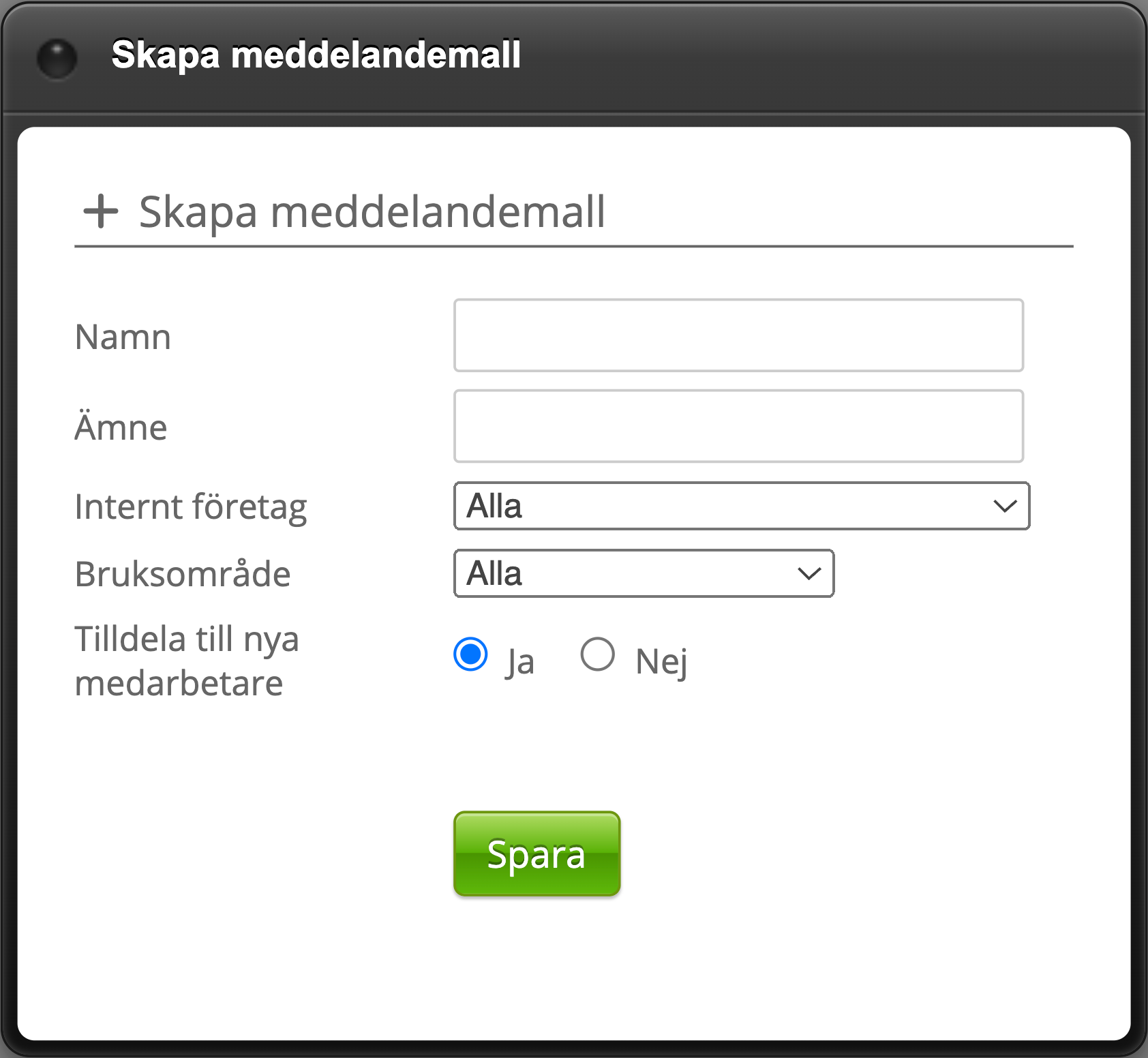Click the Namn field label
This screenshot has height=1058, width=1148.
pyautogui.click(x=123, y=337)
